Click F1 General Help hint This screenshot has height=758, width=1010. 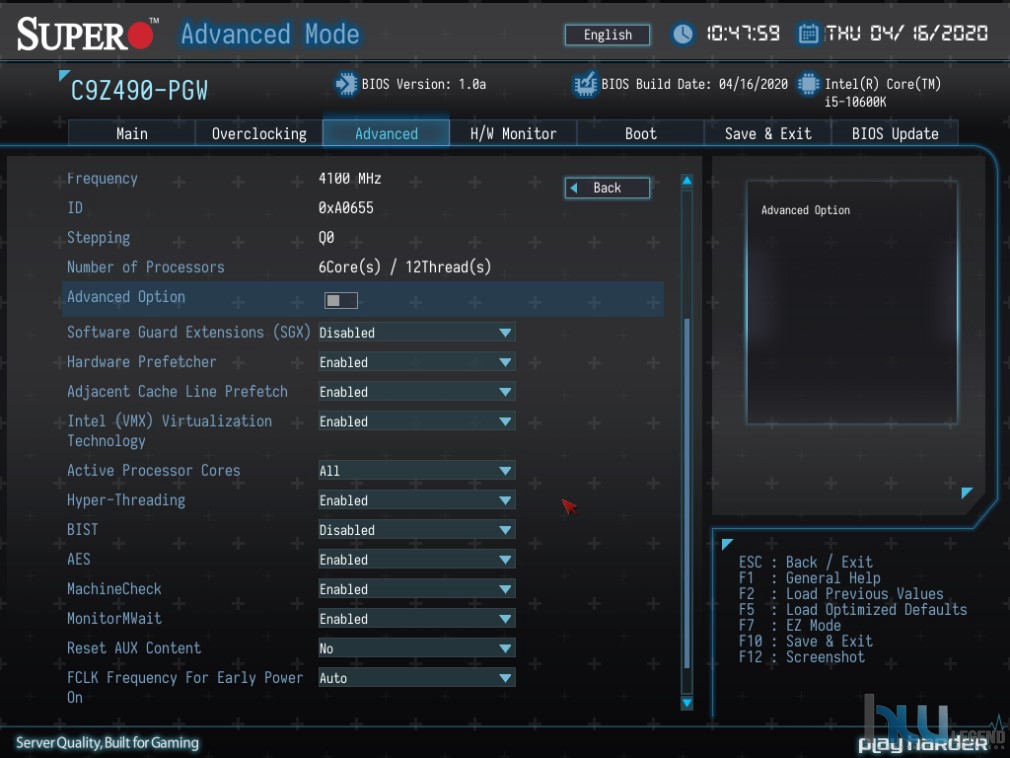[x=810, y=578]
